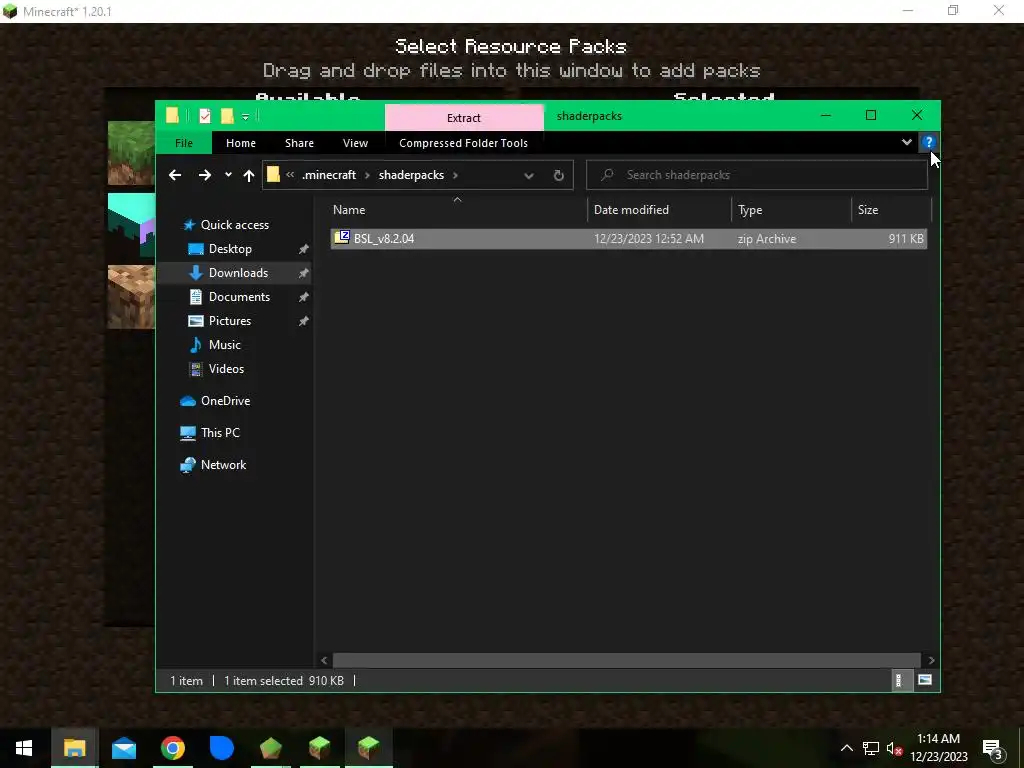Refresh the shaderpacks folder
This screenshot has width=1024, height=768.
[558, 175]
